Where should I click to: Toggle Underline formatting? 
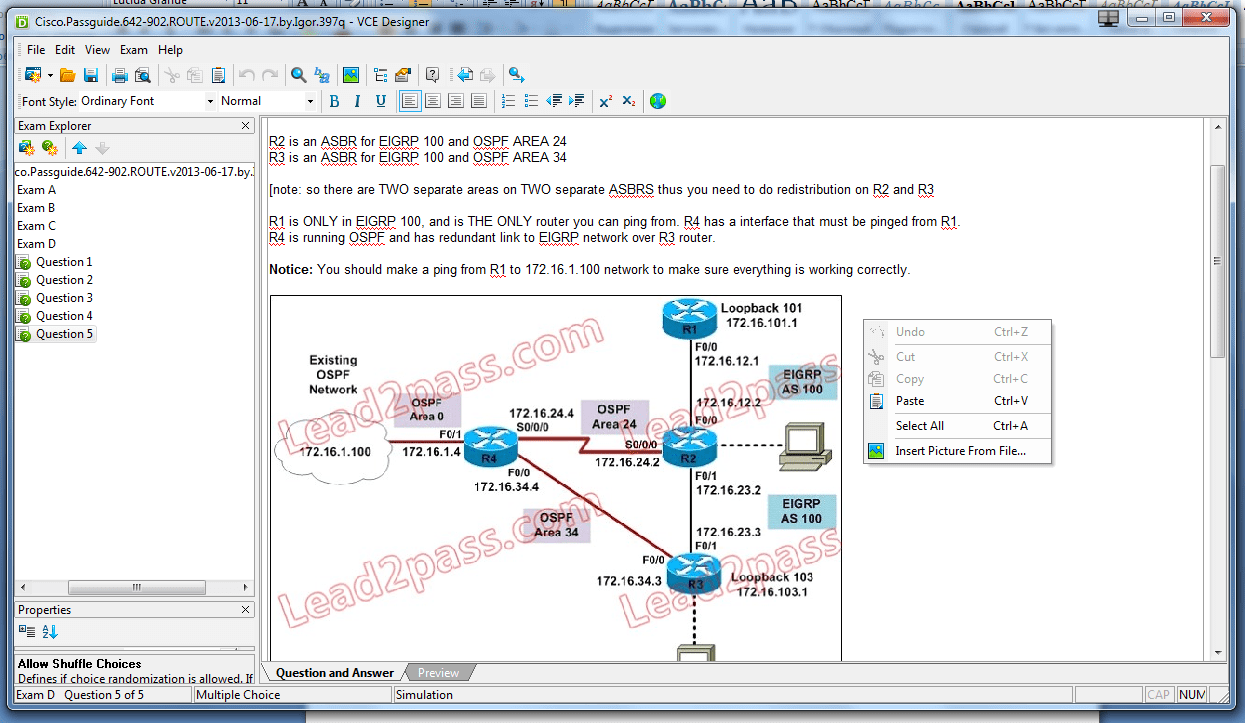(x=380, y=101)
